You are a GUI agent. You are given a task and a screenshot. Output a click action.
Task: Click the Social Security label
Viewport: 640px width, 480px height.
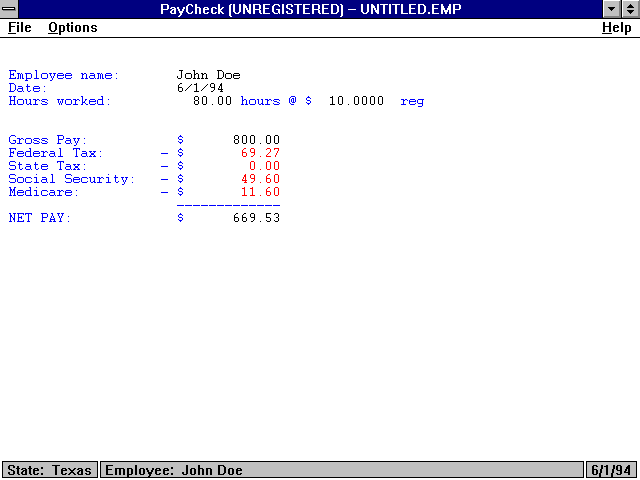point(71,179)
